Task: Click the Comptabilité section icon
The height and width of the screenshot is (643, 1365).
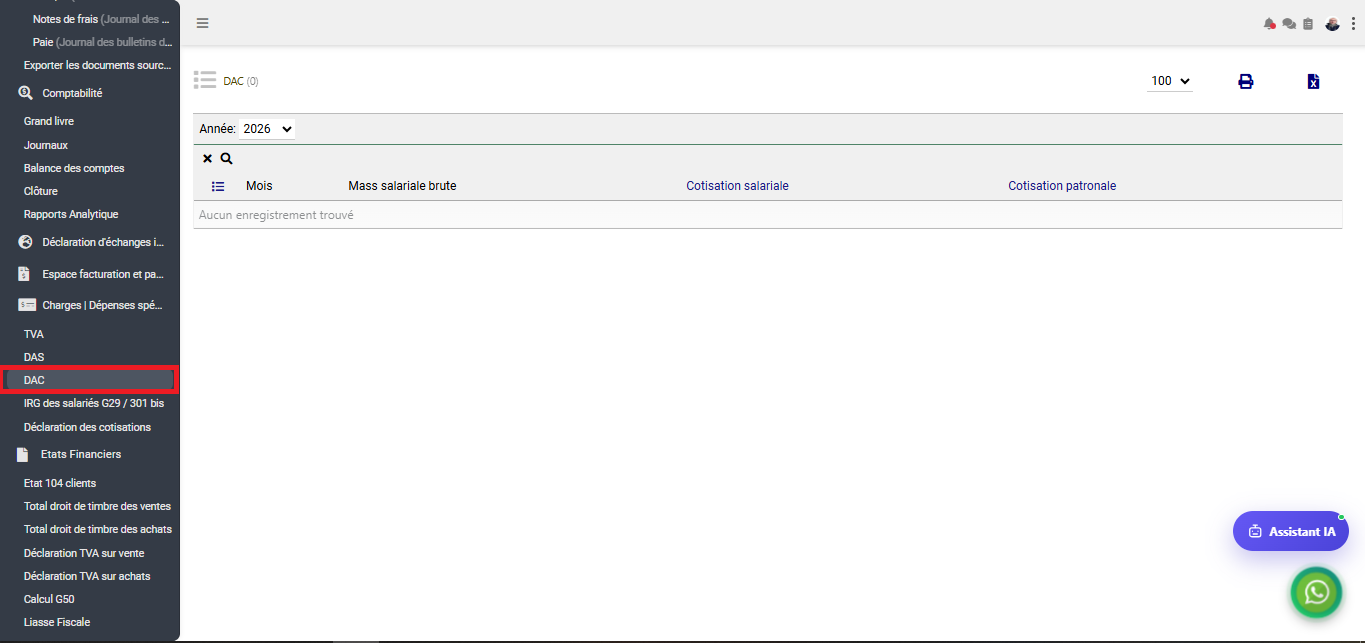Action: pos(25,93)
